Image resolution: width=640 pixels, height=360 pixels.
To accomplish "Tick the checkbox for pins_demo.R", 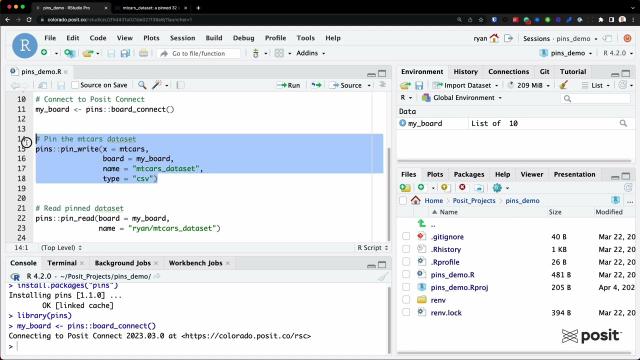I will coord(406,274).
